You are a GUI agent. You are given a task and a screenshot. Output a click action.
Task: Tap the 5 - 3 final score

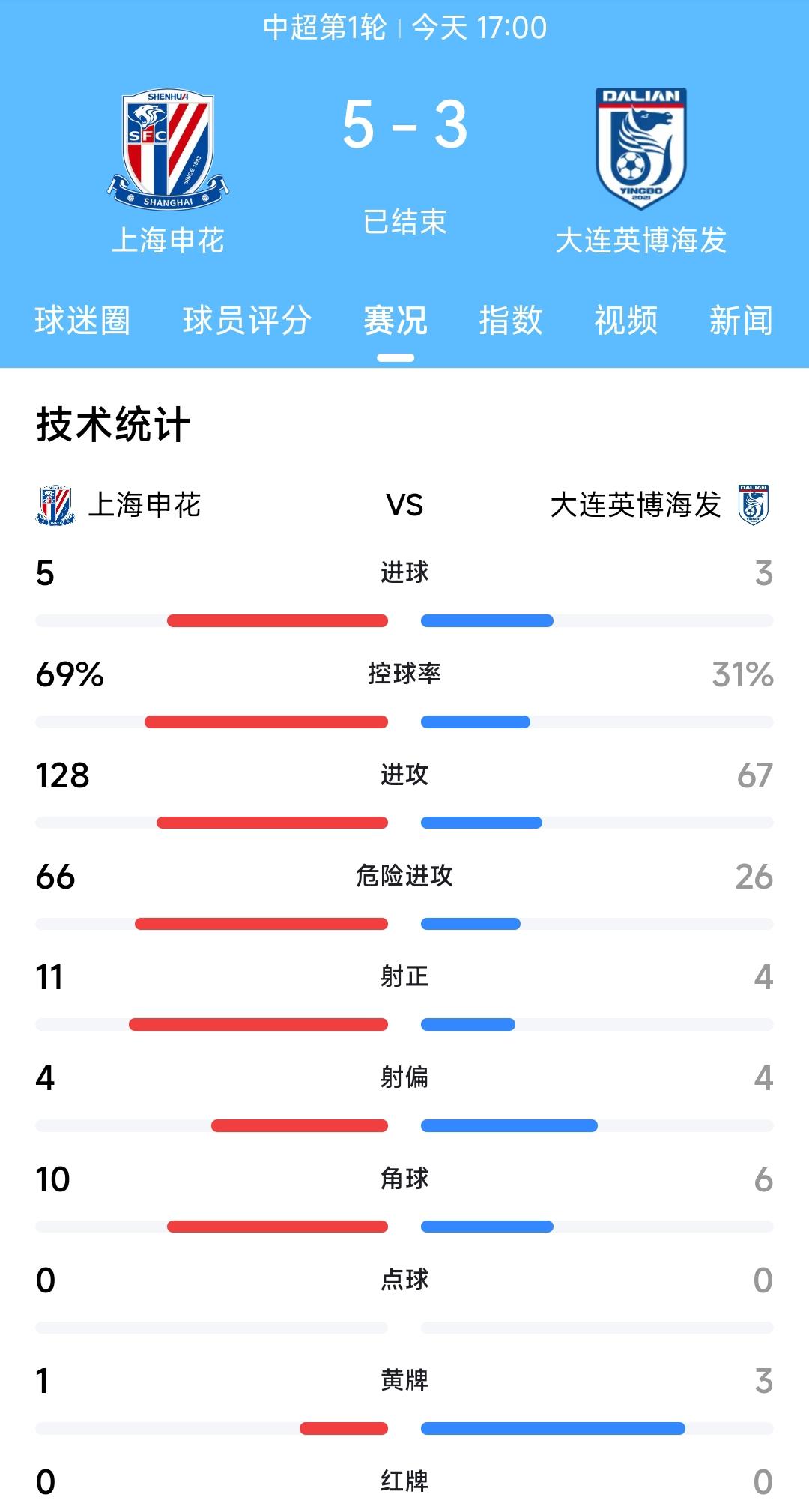pos(404,125)
